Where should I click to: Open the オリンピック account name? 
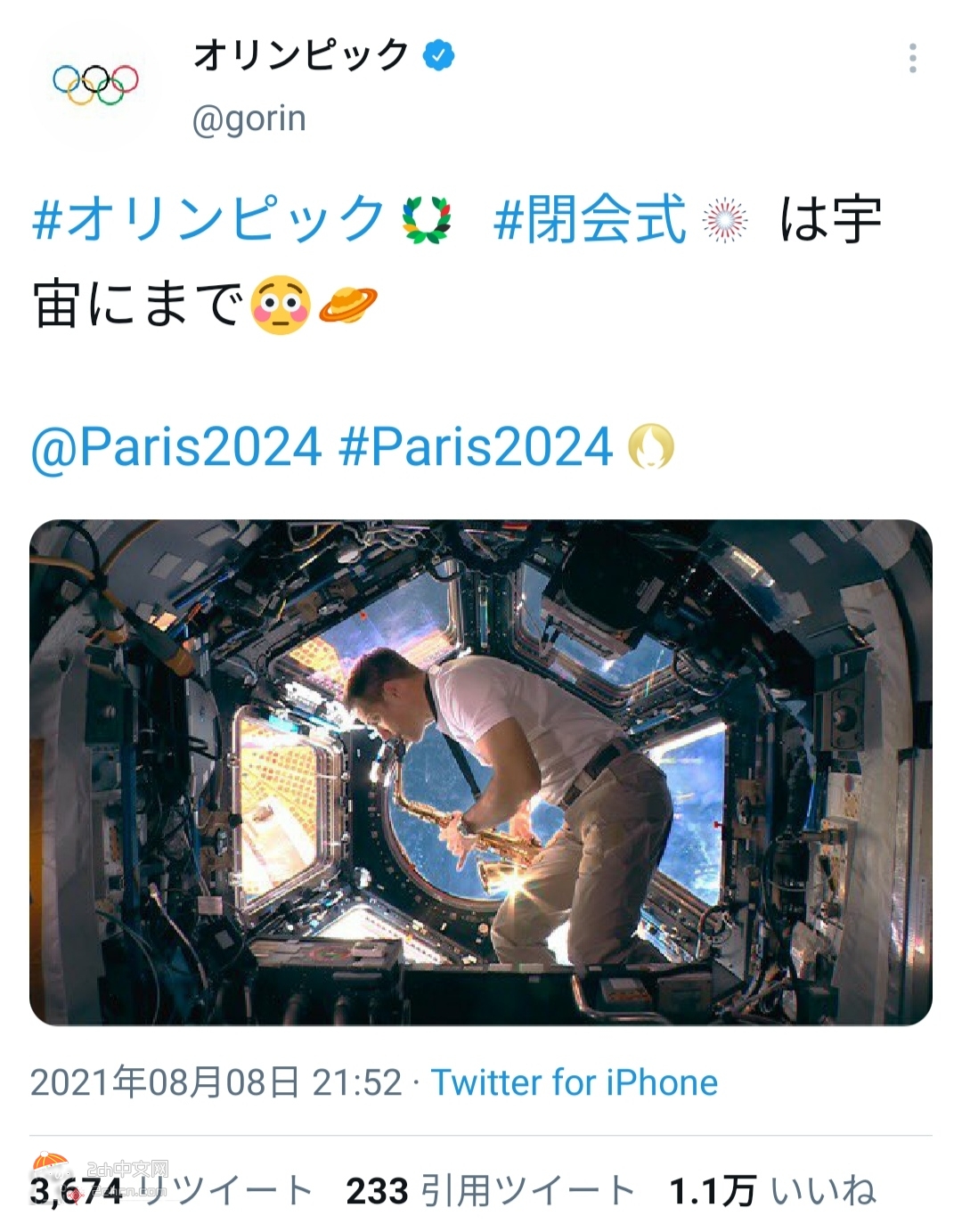tap(301, 55)
